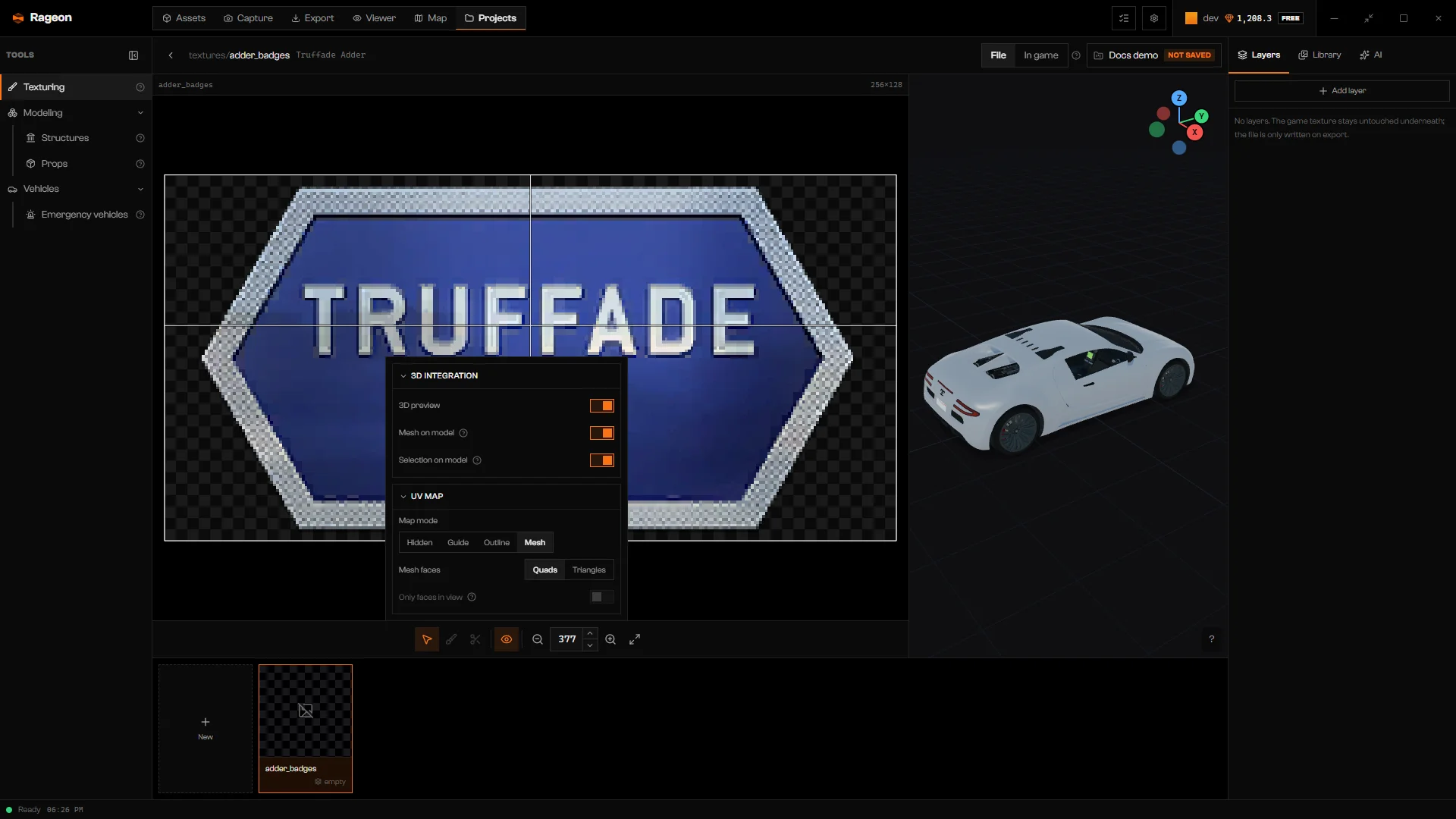Select the adder_badges texture thumbnail
The image size is (1456, 819).
point(306,729)
